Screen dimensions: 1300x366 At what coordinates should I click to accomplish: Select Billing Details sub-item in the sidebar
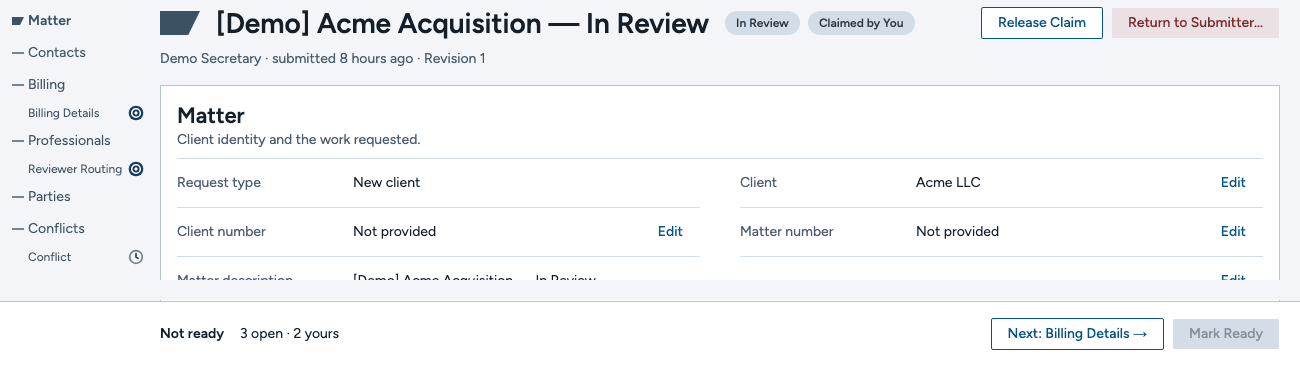pyautogui.click(x=64, y=113)
